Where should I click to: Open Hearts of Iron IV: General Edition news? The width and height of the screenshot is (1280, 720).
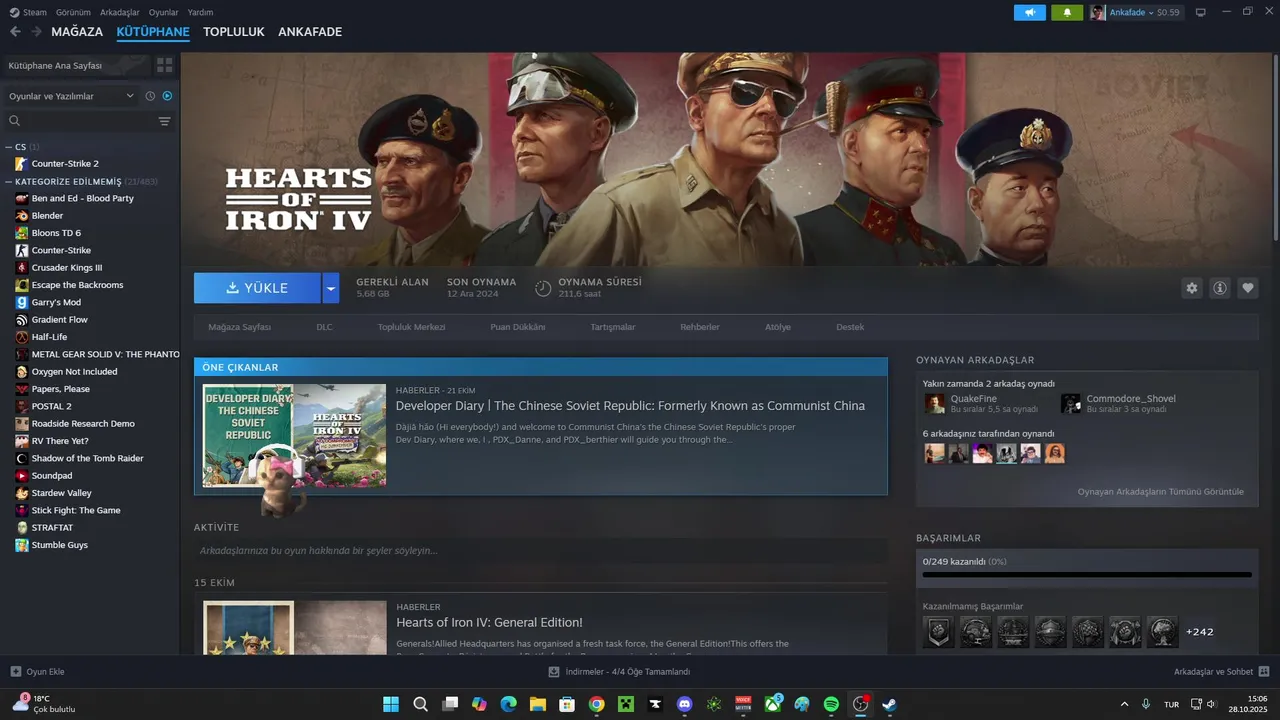click(489, 623)
